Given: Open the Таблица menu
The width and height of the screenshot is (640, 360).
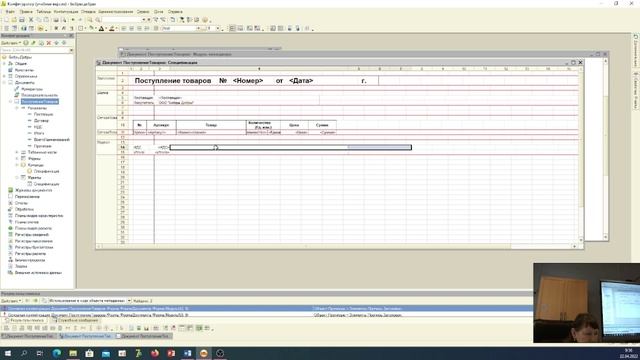Looking at the screenshot, I should 43,12.
